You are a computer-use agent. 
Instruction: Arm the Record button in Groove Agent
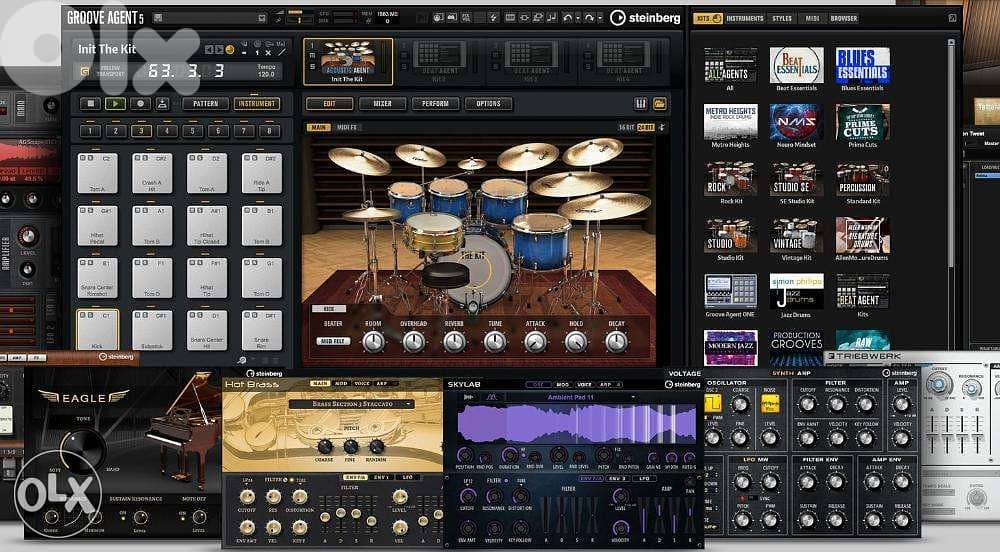coord(140,103)
